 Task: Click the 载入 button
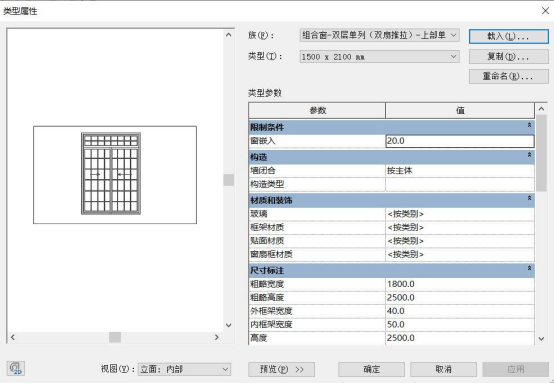click(x=509, y=36)
